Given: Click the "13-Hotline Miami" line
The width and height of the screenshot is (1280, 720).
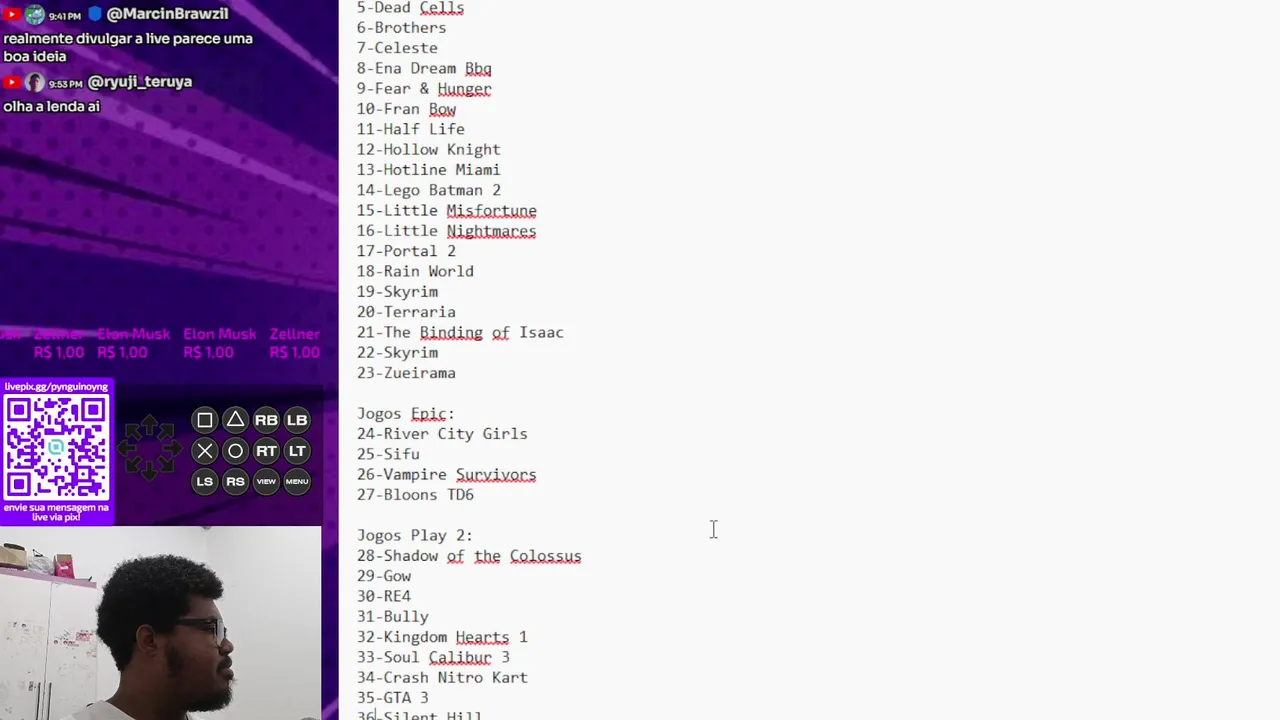Looking at the screenshot, I should (x=428, y=170).
